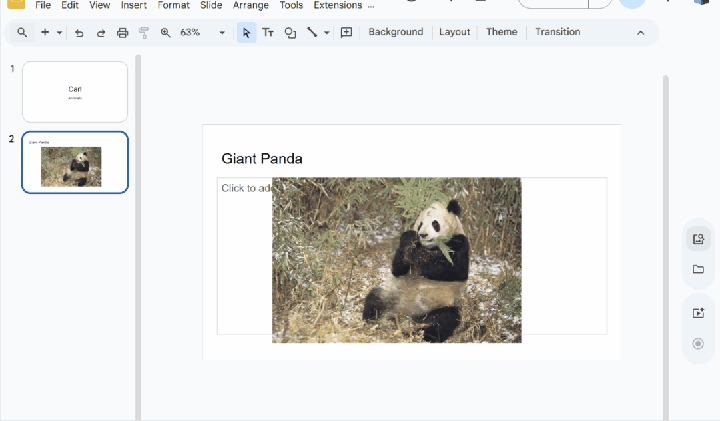The height and width of the screenshot is (421, 720).
Task: Open the line type dropdown arrow
Action: tap(326, 33)
